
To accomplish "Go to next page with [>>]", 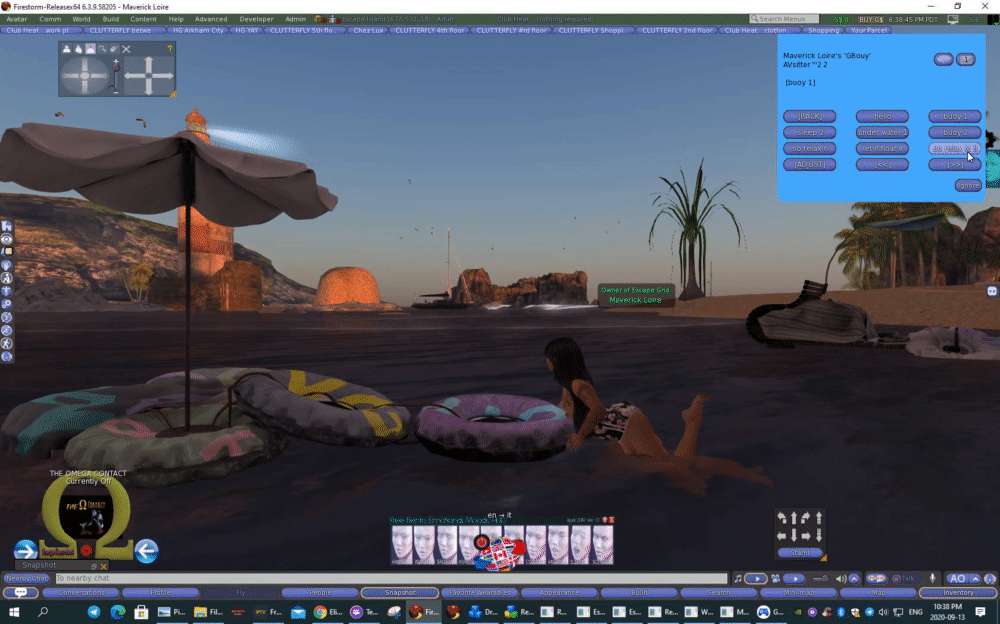I will (954, 164).
